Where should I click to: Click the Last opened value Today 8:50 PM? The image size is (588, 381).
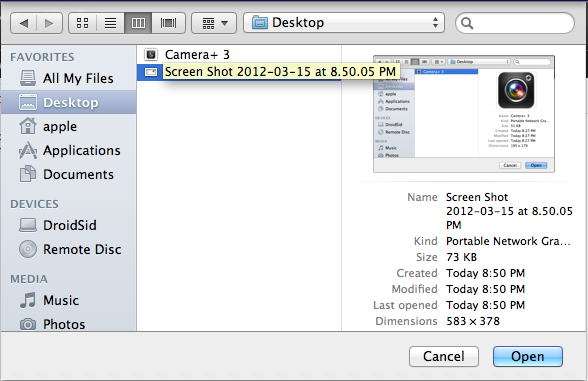(x=485, y=305)
